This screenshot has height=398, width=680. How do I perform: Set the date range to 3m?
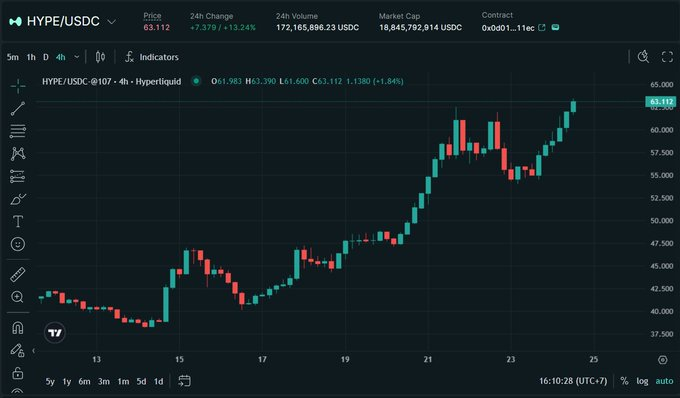(104, 382)
